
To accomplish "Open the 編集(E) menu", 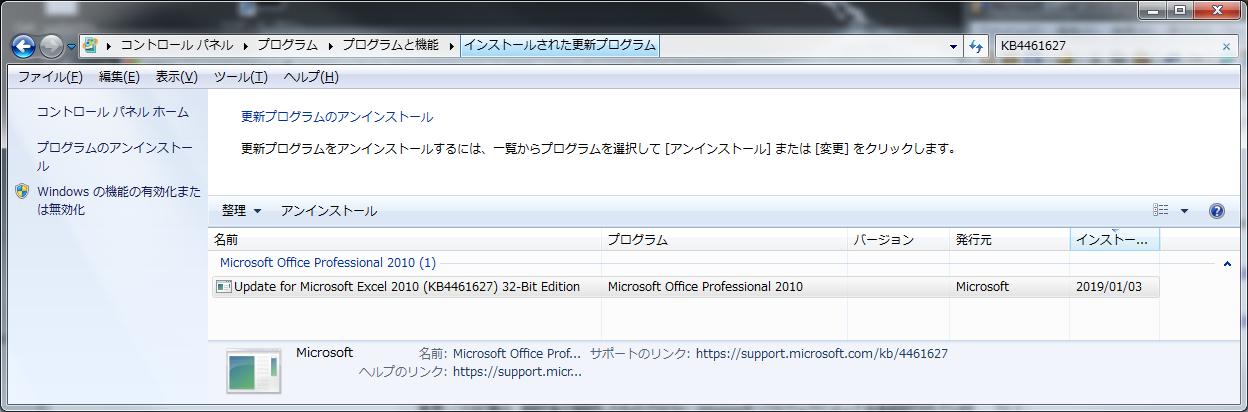I will (x=119, y=77).
